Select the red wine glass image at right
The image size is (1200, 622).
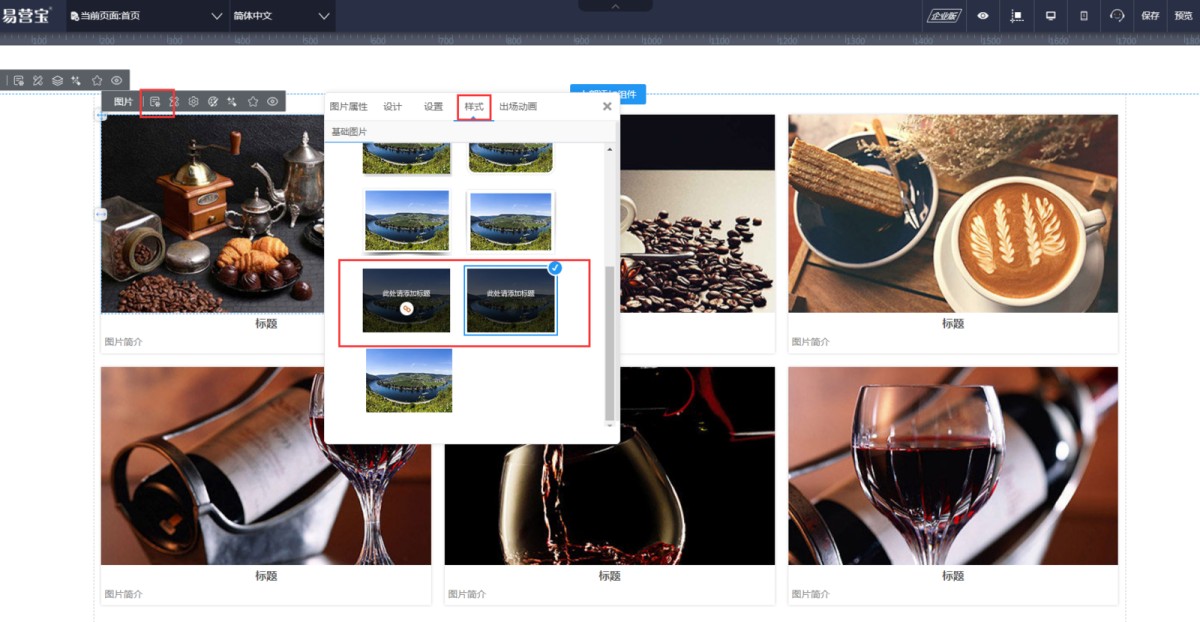click(x=953, y=466)
